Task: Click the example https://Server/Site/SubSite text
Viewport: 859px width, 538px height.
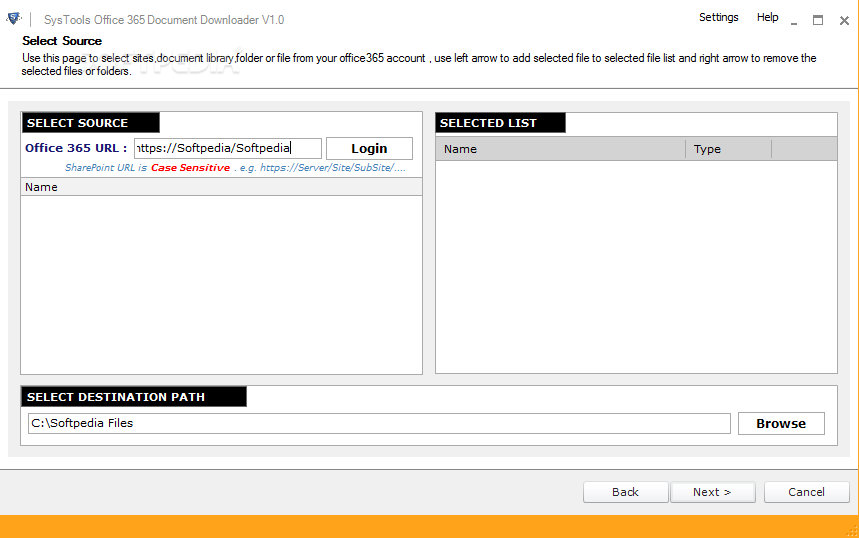Action: coord(333,168)
